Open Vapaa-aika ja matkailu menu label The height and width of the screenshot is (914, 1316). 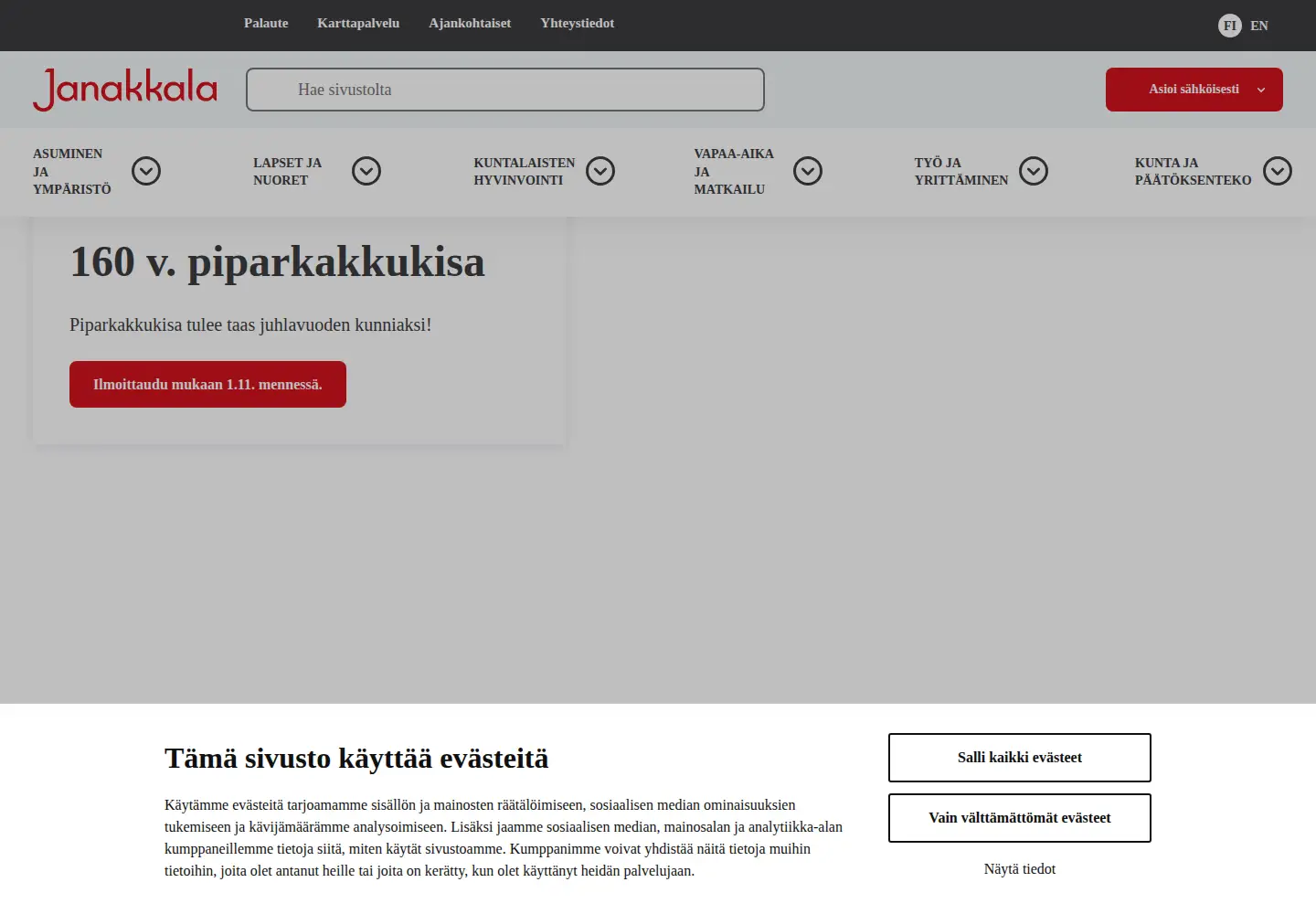pyautogui.click(x=734, y=171)
